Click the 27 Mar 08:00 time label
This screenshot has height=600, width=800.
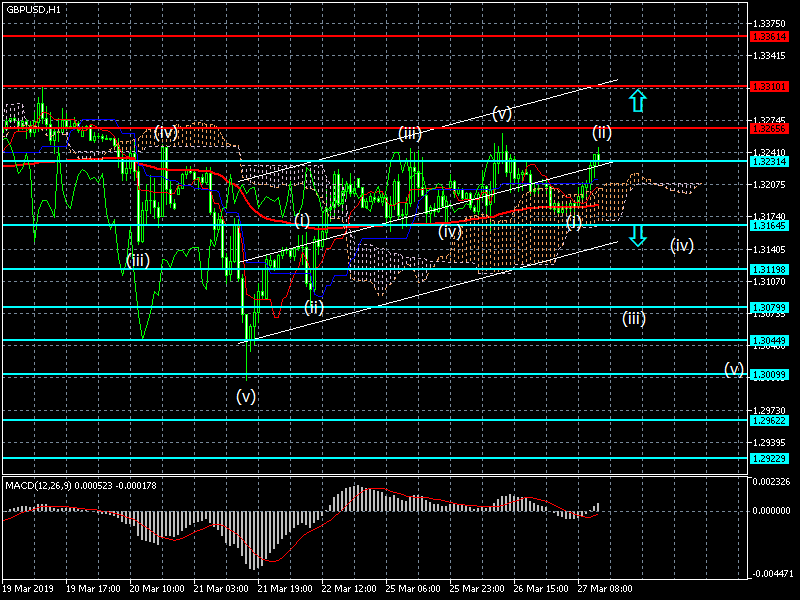tap(604, 588)
